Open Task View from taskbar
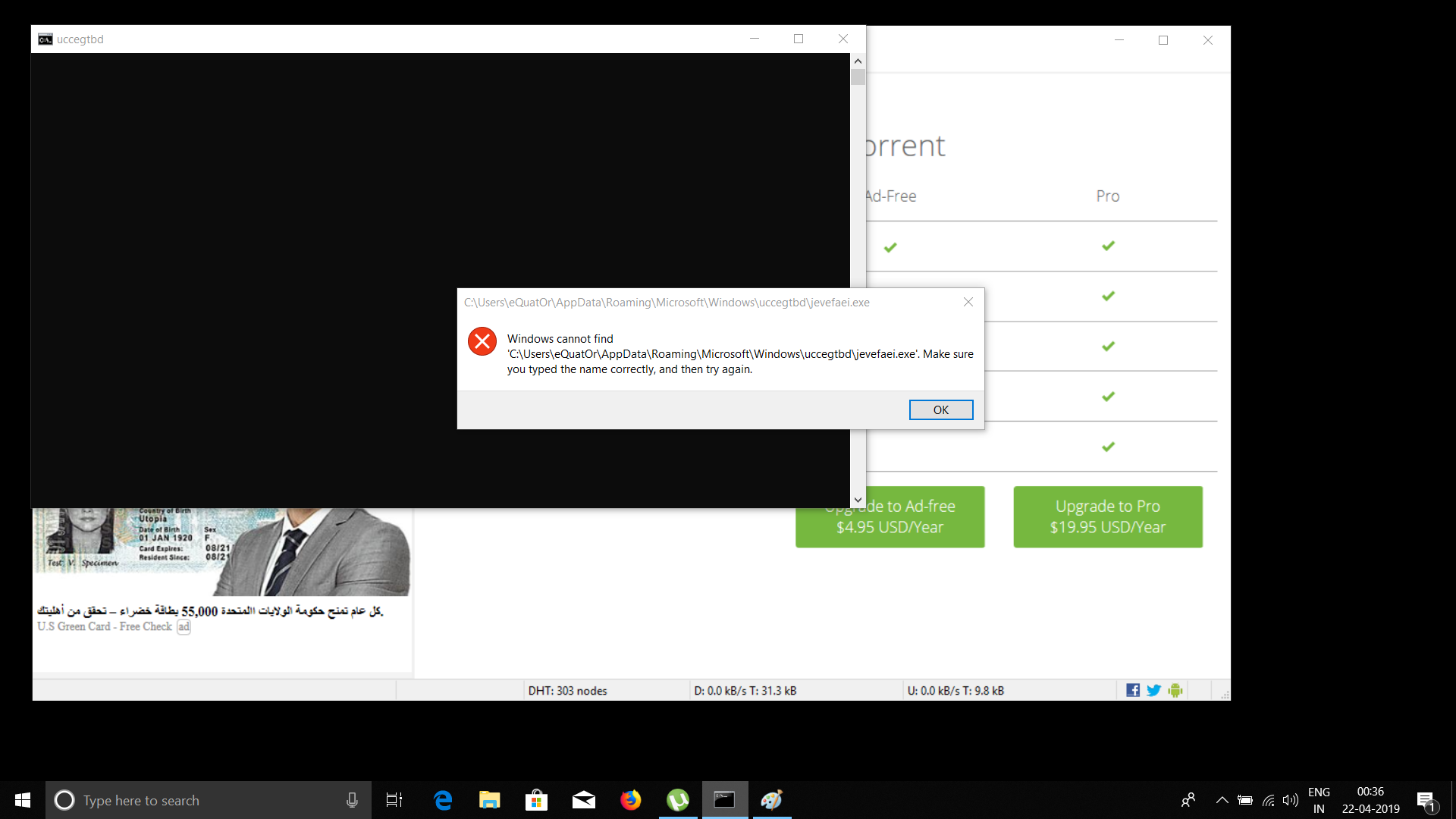The image size is (1456, 819). pyautogui.click(x=394, y=800)
